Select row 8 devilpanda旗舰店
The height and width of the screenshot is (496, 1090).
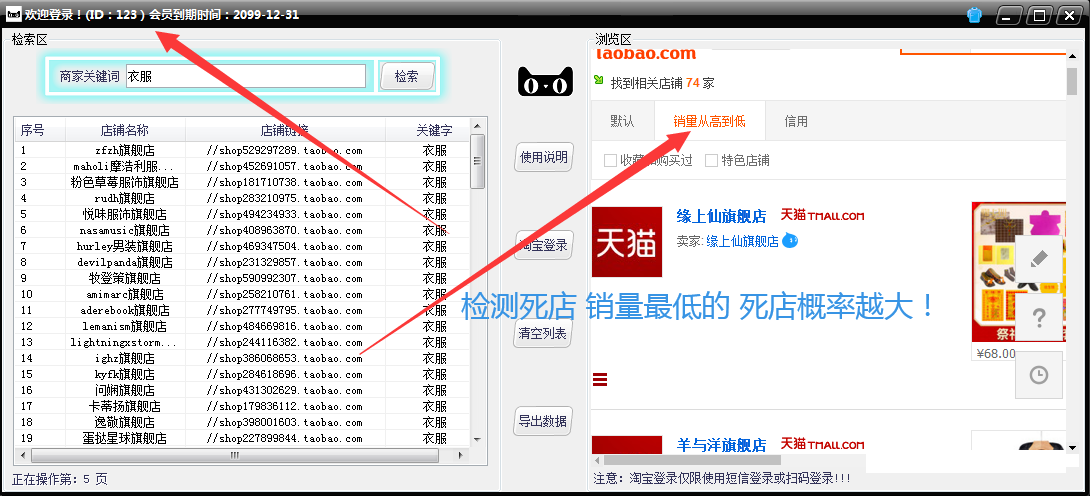click(x=242, y=262)
